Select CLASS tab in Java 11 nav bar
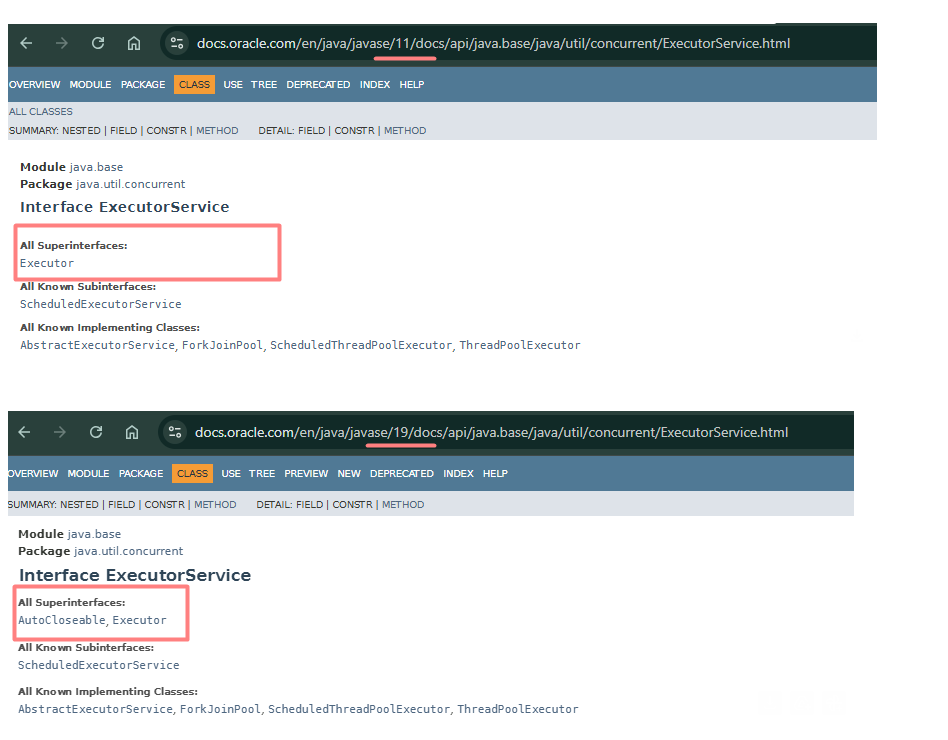 [x=194, y=85]
